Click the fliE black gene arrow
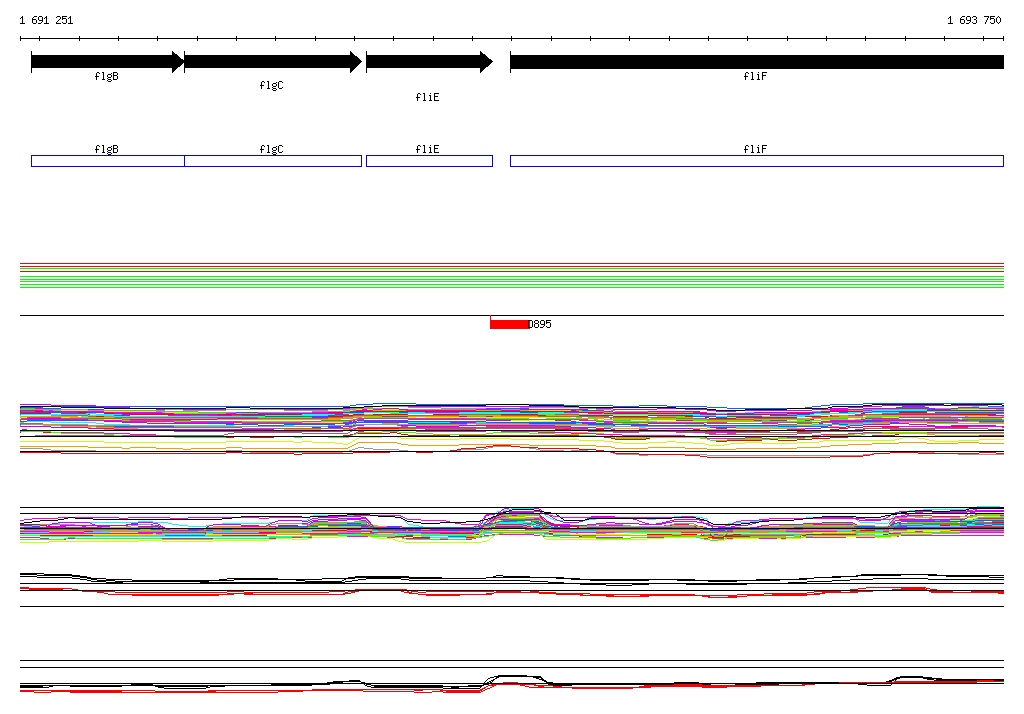This screenshot has height=714, width=1024. 429,62
